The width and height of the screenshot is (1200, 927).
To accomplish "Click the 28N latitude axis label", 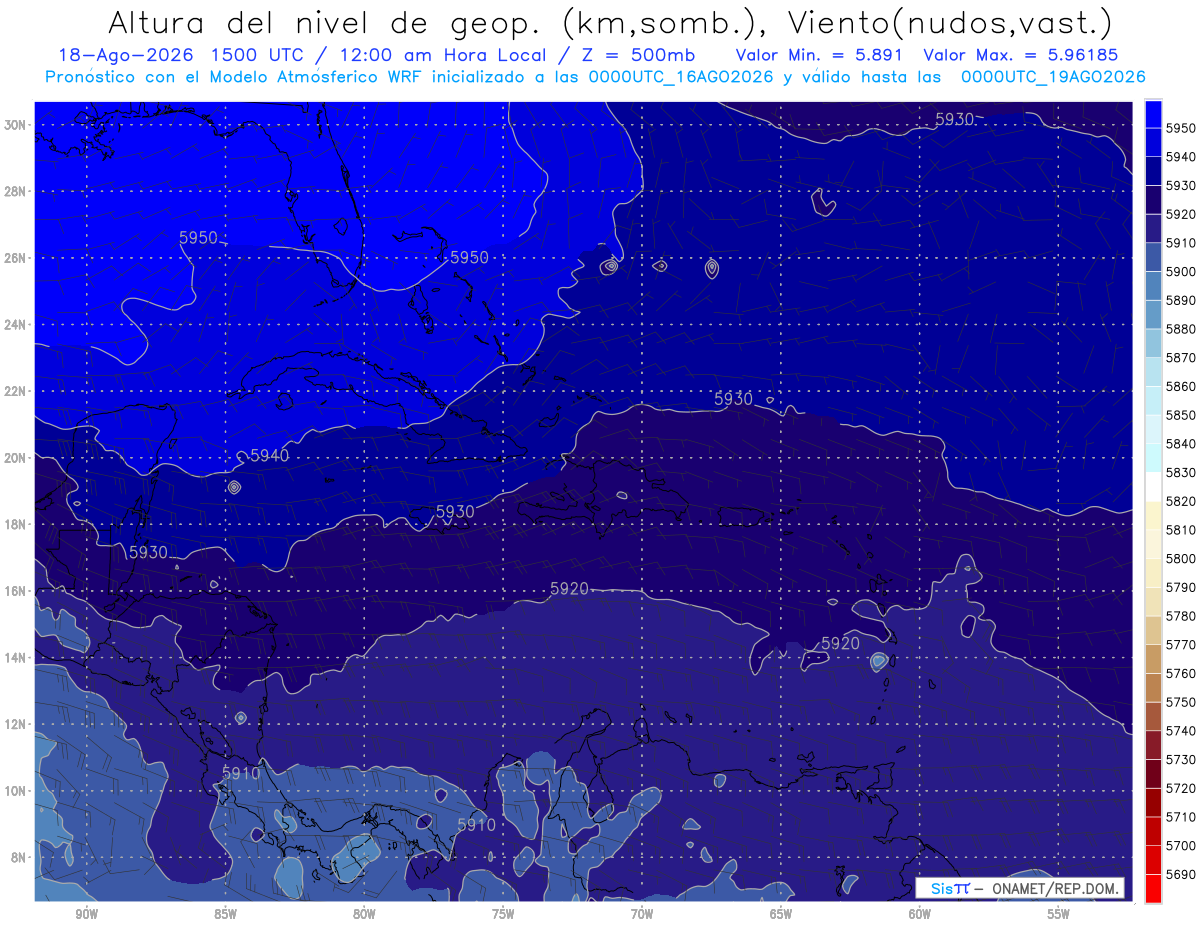I will [x=17, y=191].
